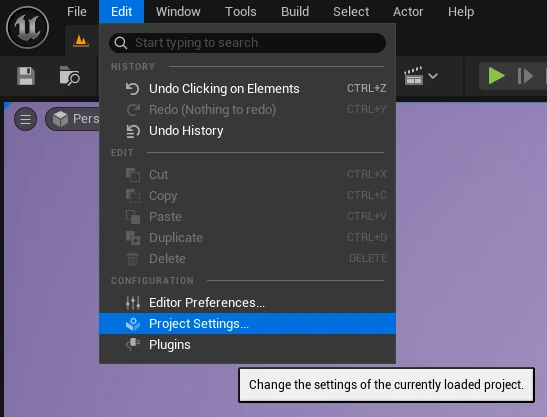Click the search field in Edit menu
The height and width of the screenshot is (417, 547).
tap(247, 43)
